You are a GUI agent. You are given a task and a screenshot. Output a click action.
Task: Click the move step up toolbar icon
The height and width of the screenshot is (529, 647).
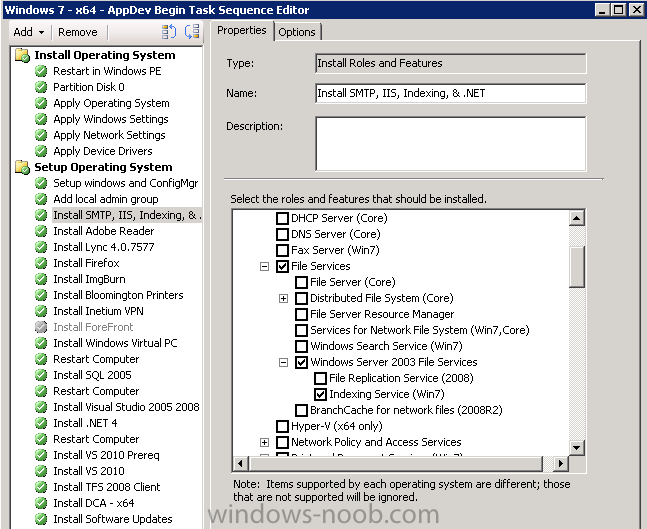[x=169, y=32]
